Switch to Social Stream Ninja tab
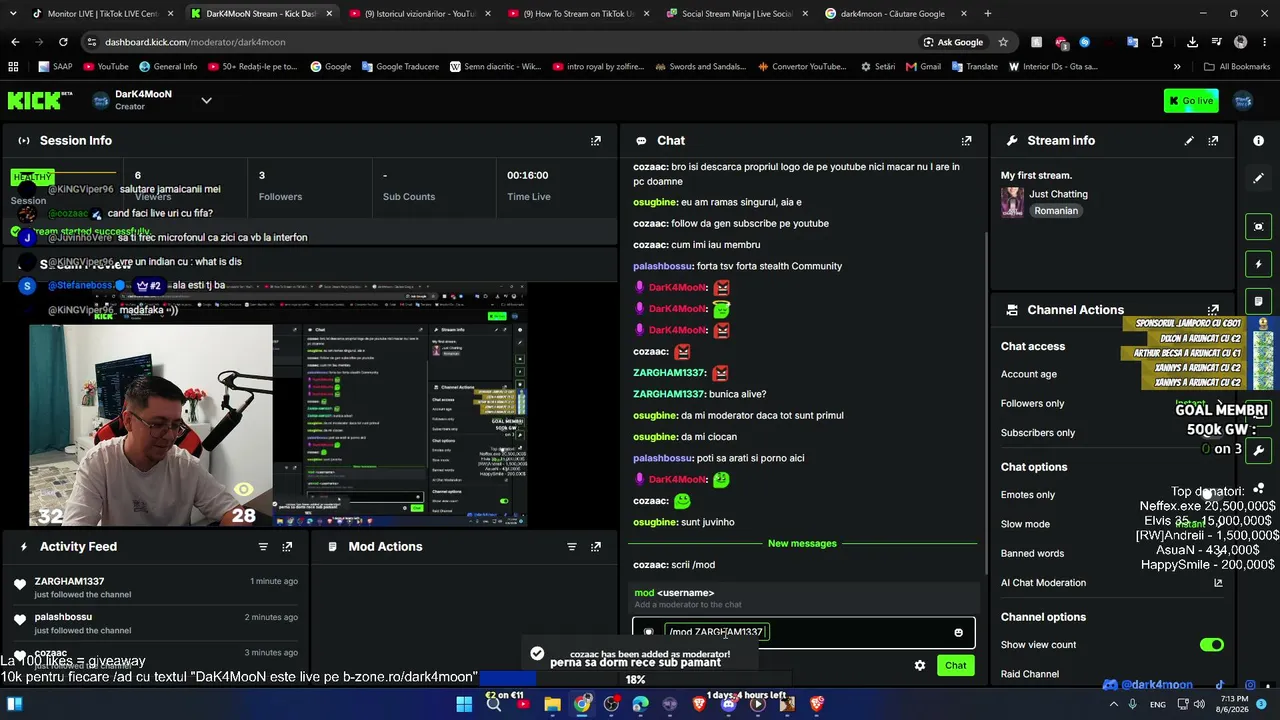 [735, 14]
